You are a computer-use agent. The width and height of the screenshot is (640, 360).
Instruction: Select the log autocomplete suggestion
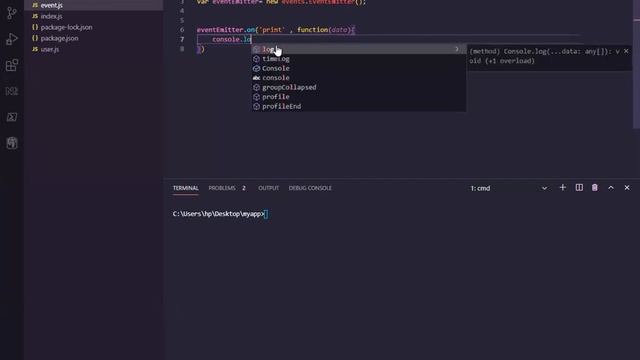358,49
